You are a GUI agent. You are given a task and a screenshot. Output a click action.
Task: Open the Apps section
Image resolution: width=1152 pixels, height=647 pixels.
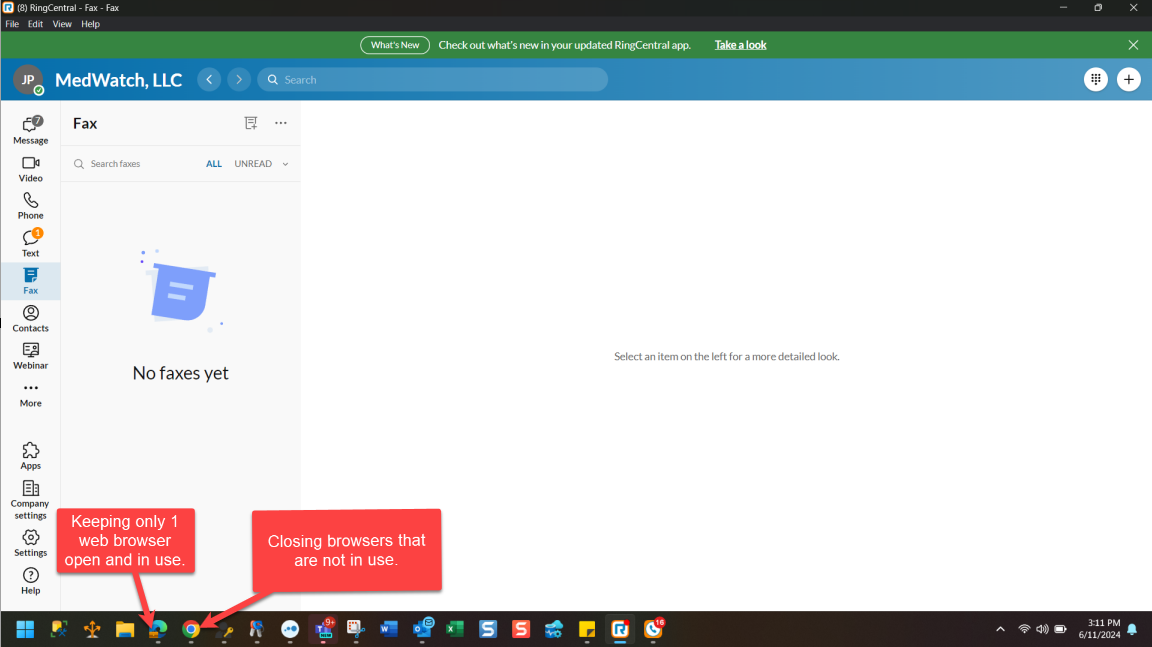point(30,455)
